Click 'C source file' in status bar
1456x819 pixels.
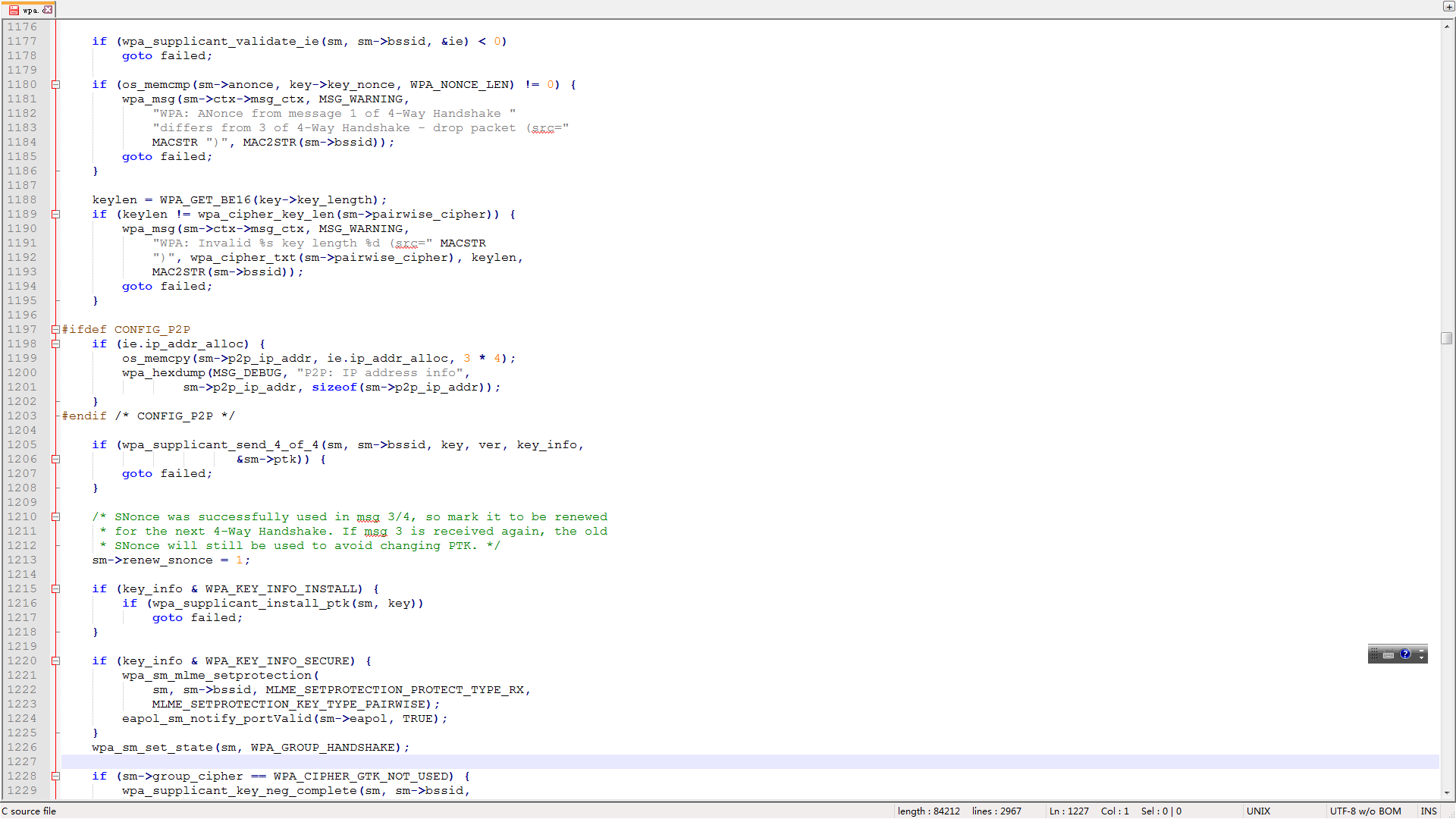coord(29,811)
